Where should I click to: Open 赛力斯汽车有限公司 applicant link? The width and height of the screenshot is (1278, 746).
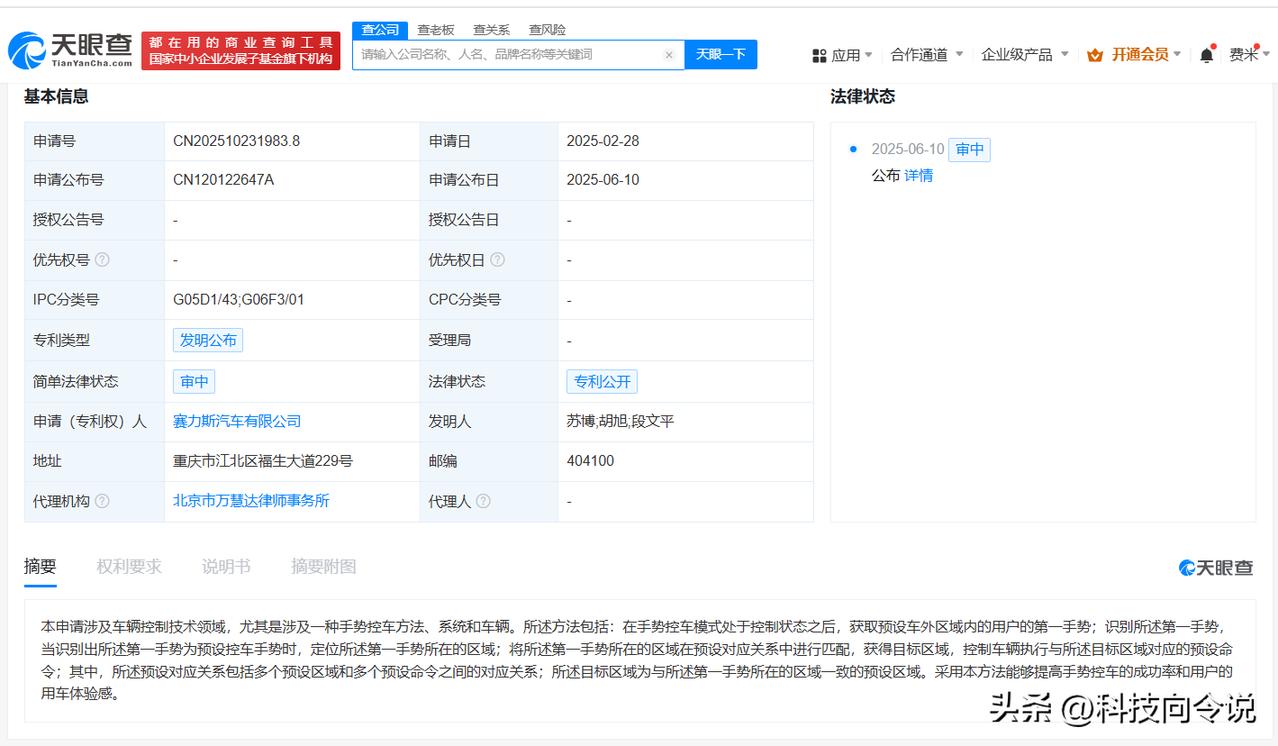(237, 421)
